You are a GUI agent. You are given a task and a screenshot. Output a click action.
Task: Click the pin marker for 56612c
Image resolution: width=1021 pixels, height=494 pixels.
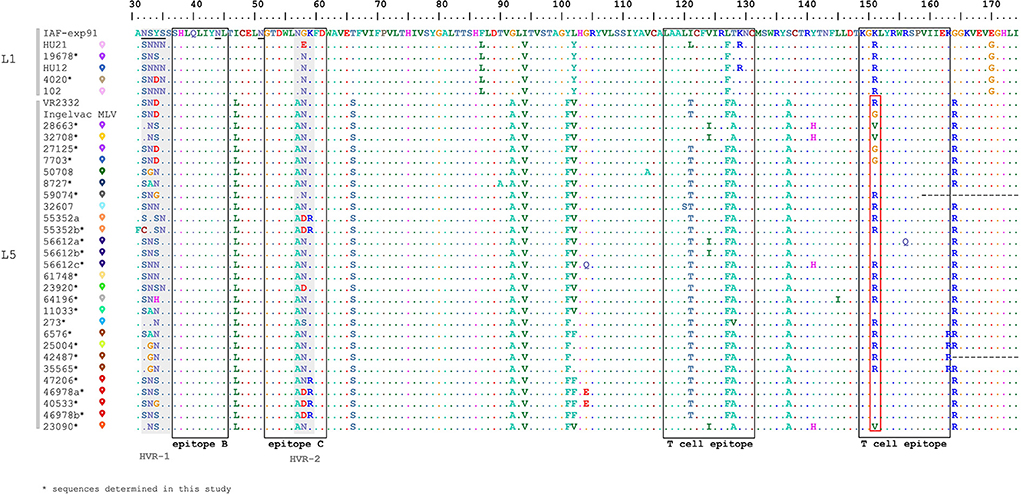point(102,264)
